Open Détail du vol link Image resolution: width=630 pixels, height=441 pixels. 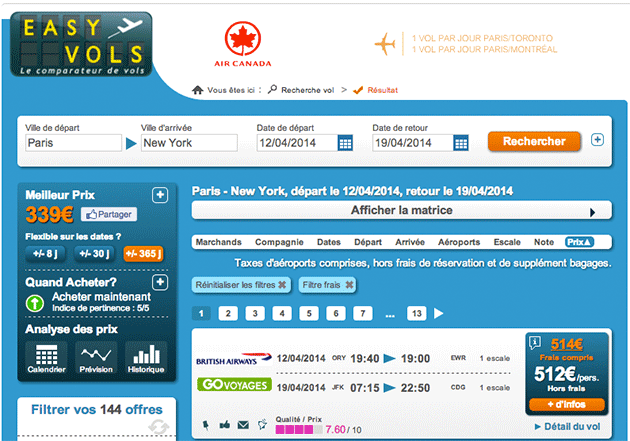568,427
